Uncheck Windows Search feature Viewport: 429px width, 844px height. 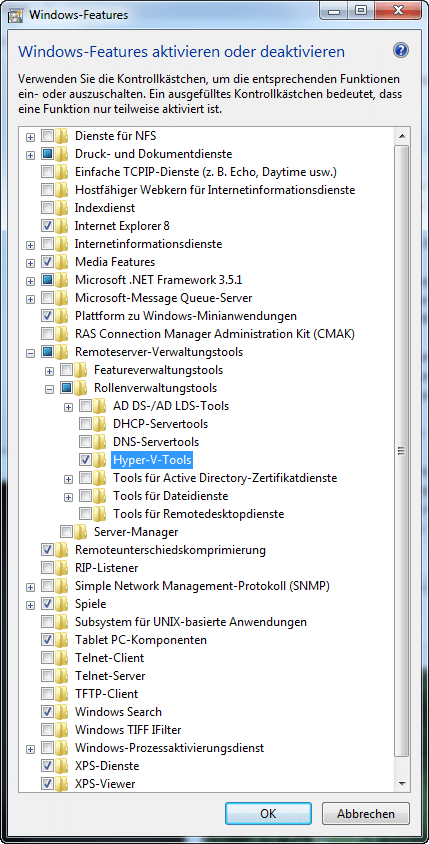click(47, 712)
